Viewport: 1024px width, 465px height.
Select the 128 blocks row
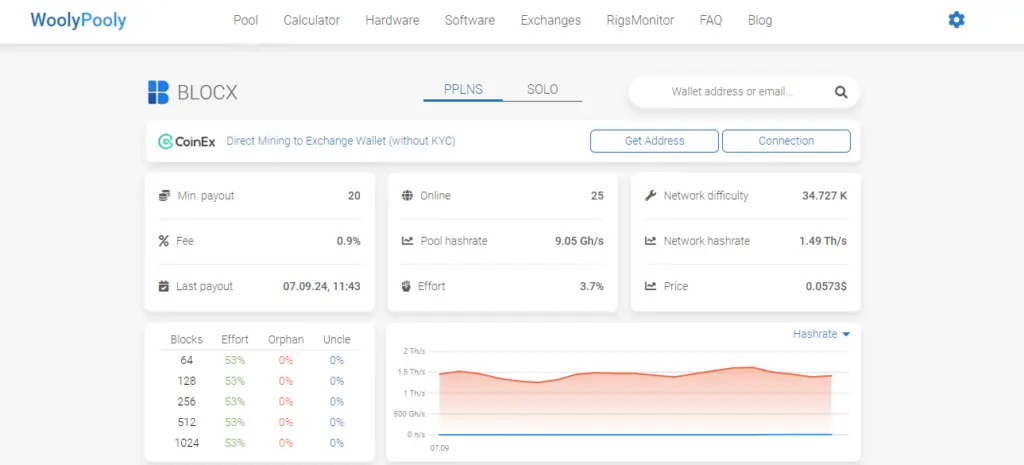[260, 381]
